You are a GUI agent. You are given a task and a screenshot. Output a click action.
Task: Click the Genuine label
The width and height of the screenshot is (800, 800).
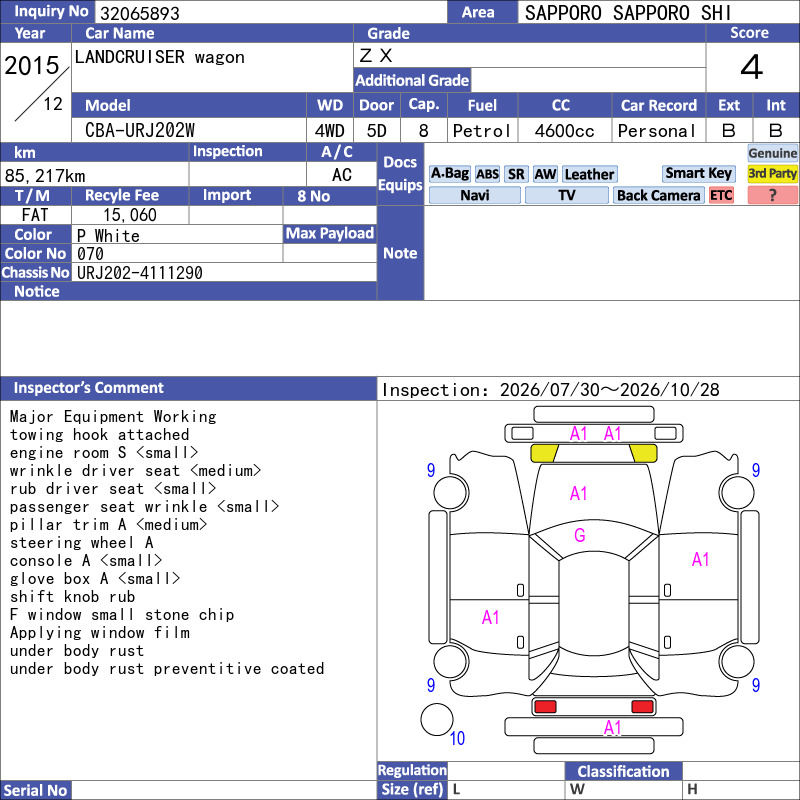coord(772,153)
